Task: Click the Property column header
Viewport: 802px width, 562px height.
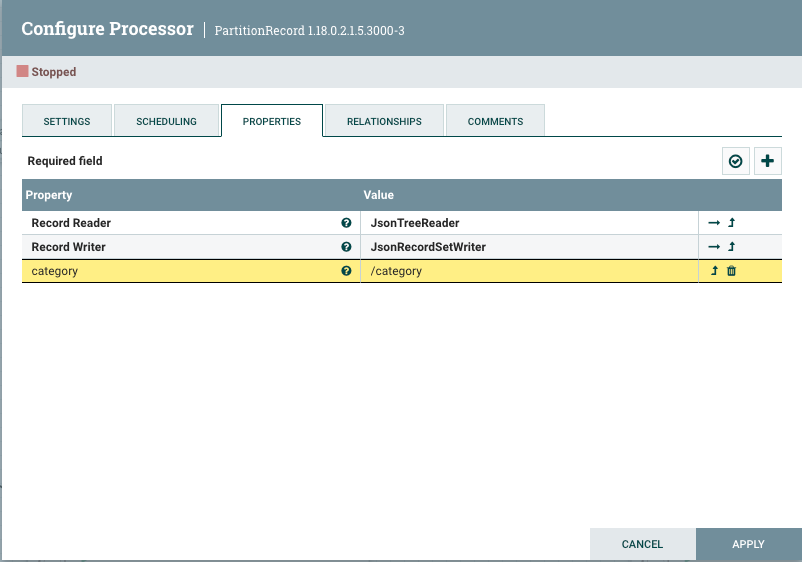Action: coord(49,195)
